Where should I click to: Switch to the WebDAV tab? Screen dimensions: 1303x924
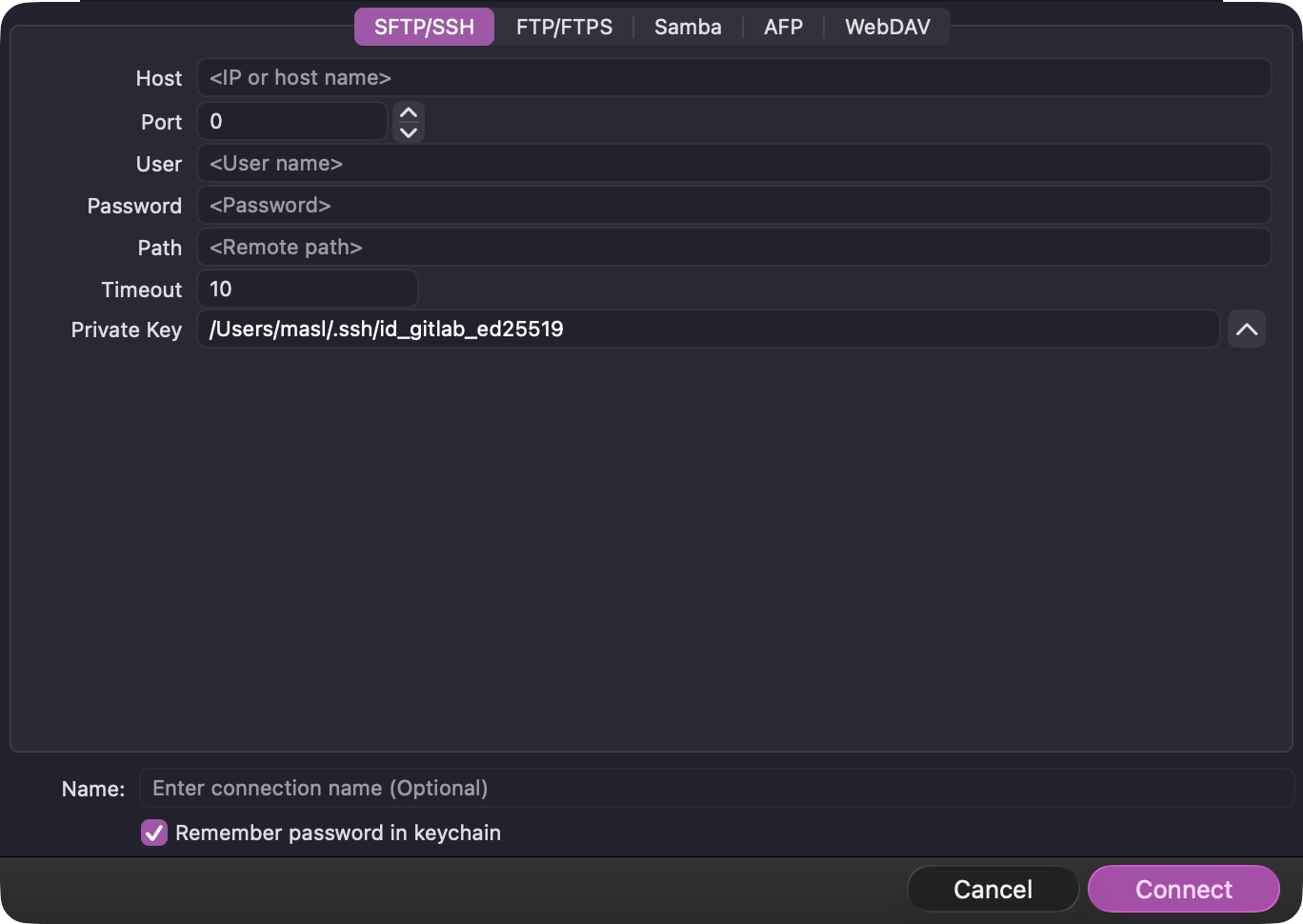tap(887, 27)
